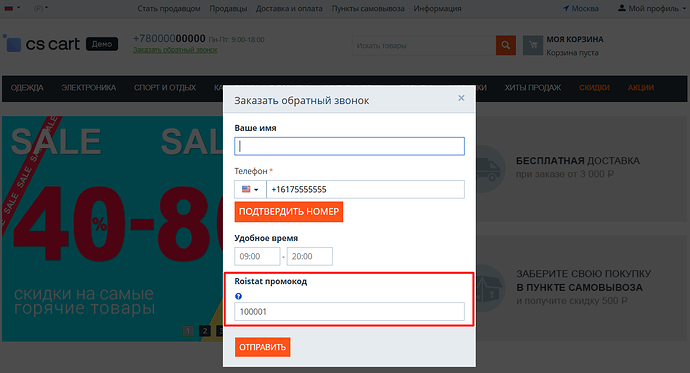Open the shopping cart icon
690x373 pixels.
click(x=533, y=45)
